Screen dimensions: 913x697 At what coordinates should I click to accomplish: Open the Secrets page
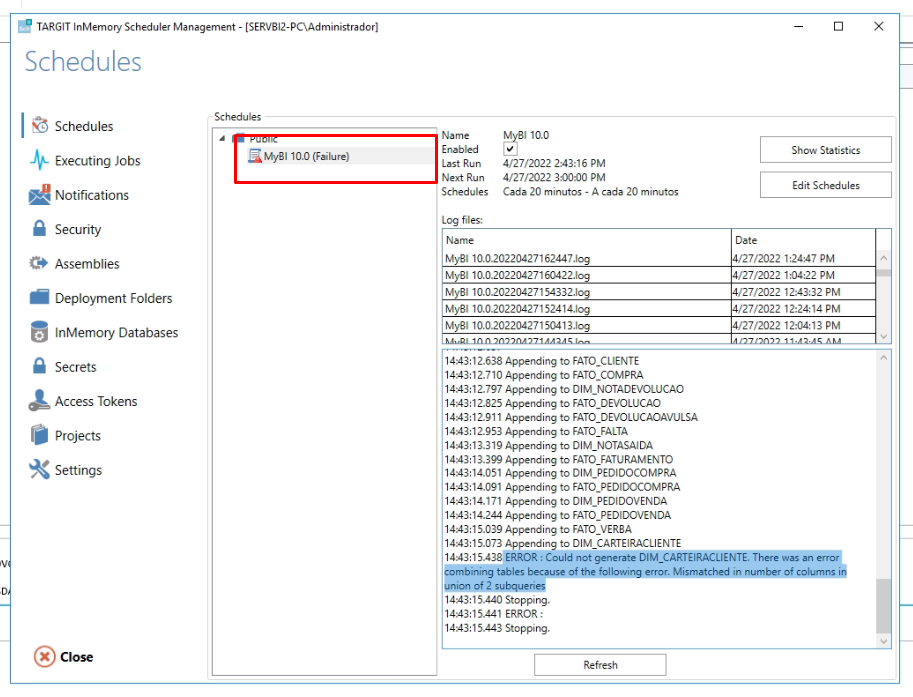tap(75, 367)
